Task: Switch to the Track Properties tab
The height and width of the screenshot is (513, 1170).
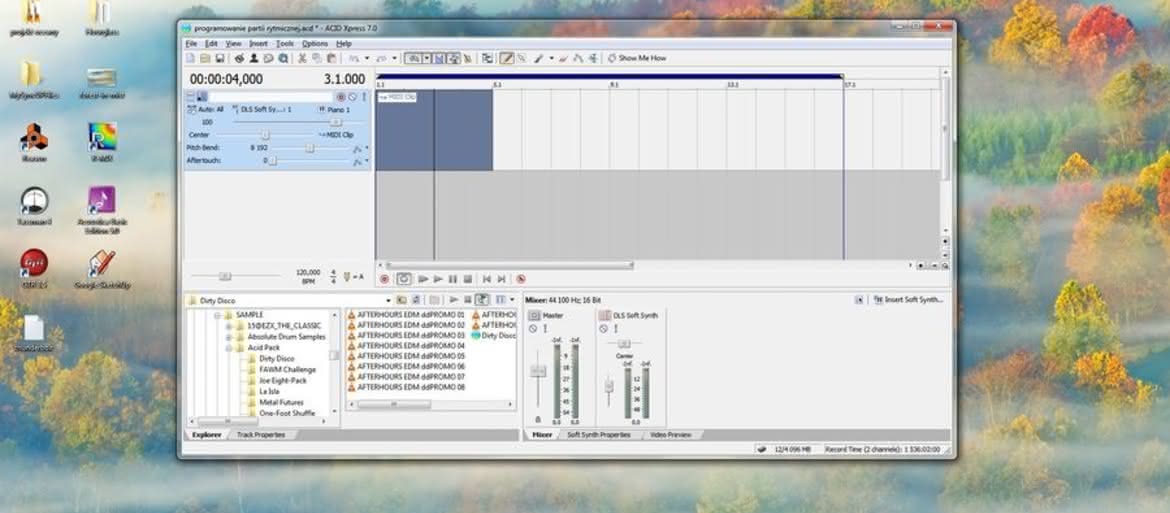Action: pos(261,435)
